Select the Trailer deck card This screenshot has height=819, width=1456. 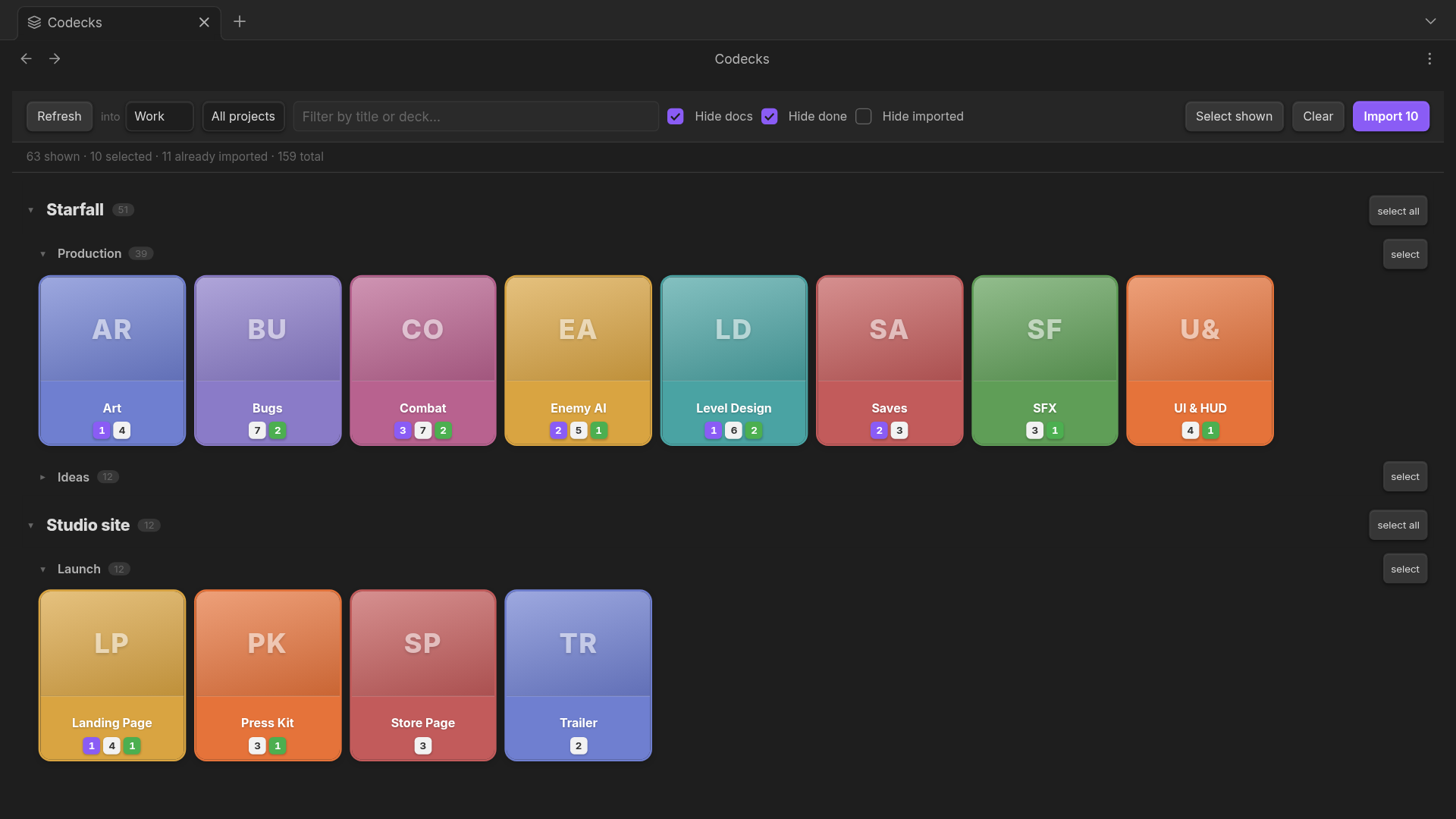click(x=578, y=675)
